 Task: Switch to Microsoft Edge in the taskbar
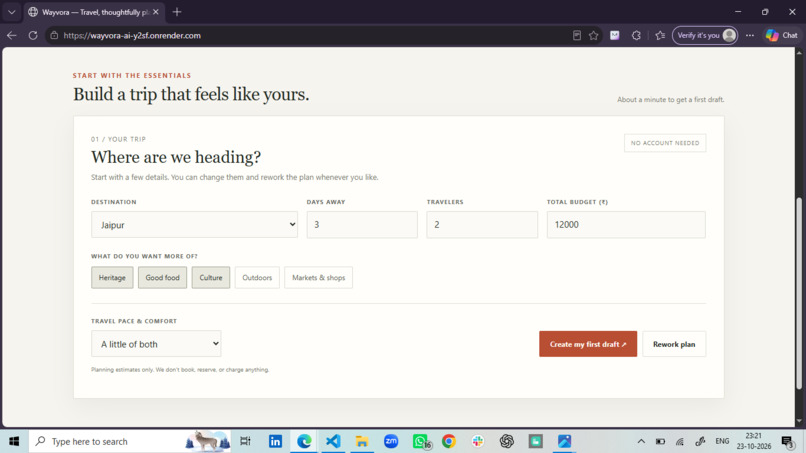click(x=304, y=441)
